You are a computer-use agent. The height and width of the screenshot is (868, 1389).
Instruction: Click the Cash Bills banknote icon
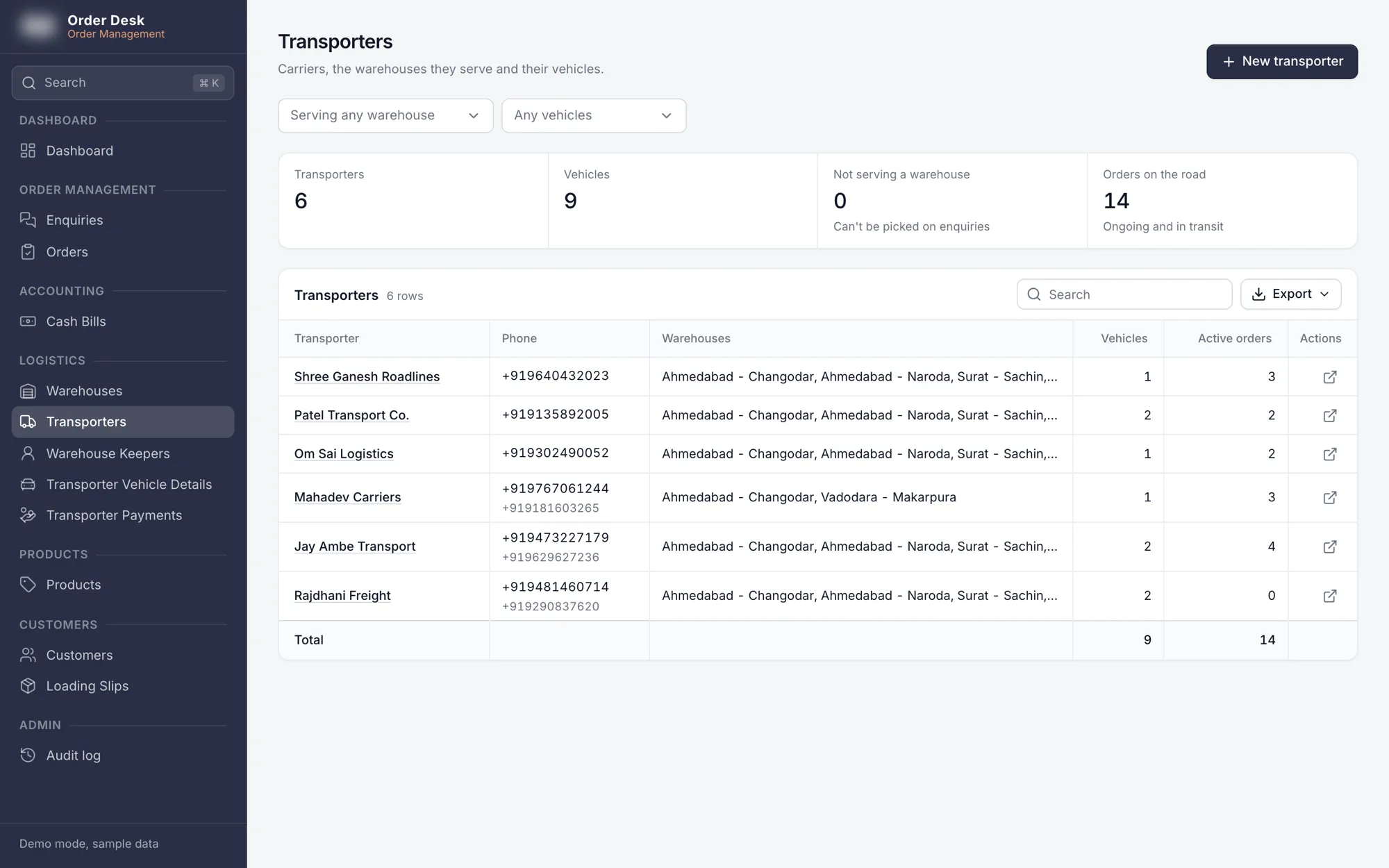pos(28,322)
